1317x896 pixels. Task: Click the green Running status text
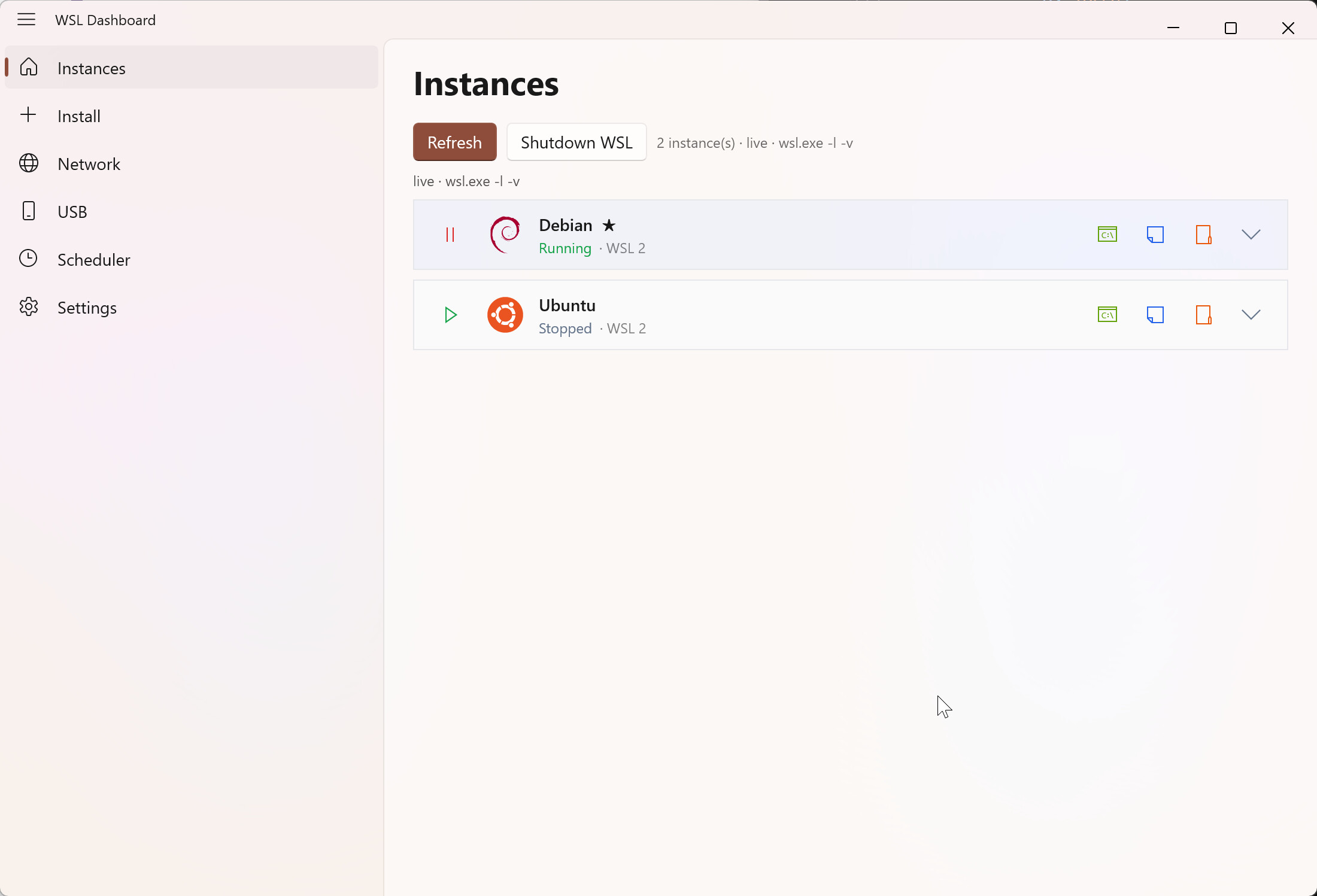[x=565, y=248]
